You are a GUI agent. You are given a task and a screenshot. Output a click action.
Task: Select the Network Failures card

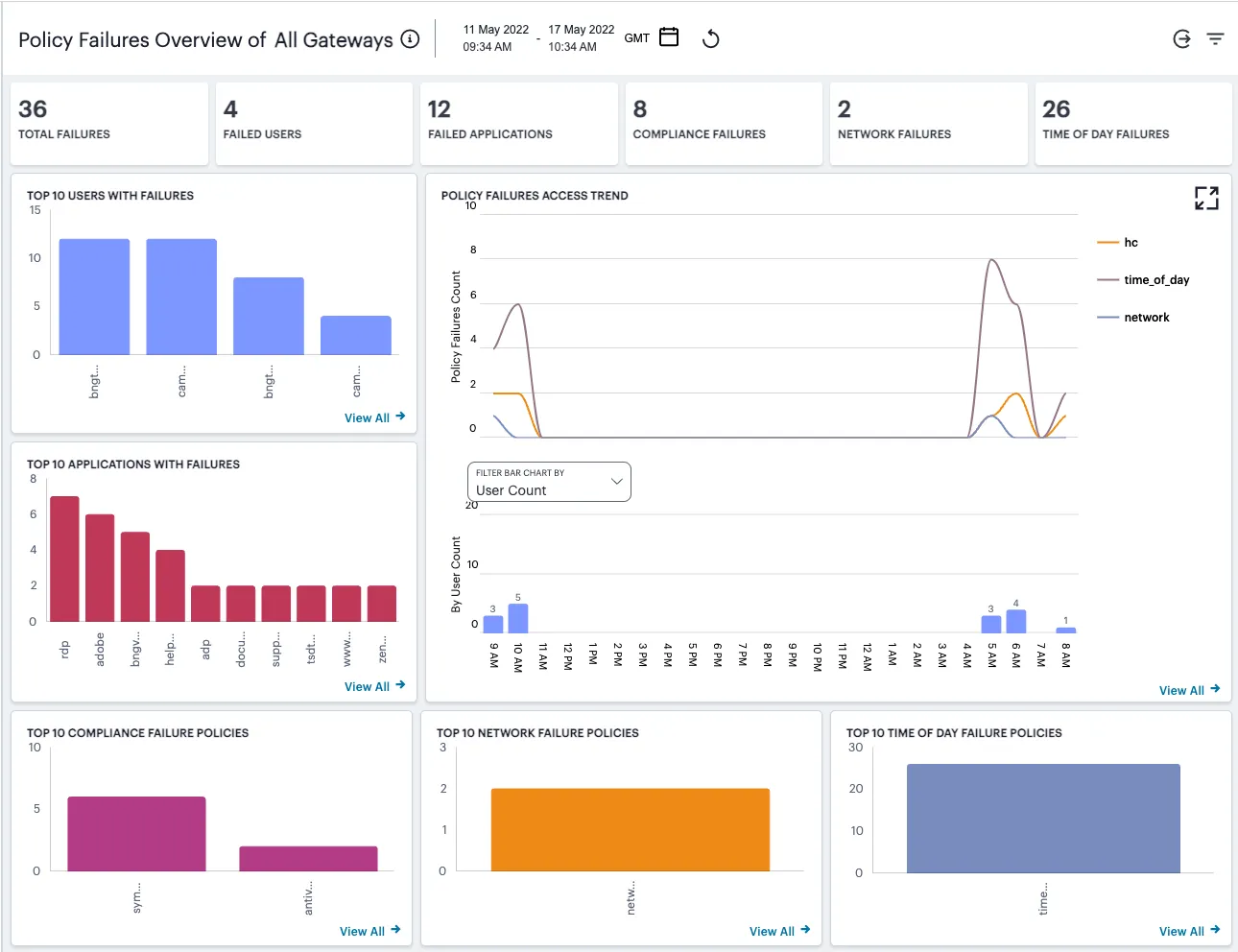[x=929, y=123]
